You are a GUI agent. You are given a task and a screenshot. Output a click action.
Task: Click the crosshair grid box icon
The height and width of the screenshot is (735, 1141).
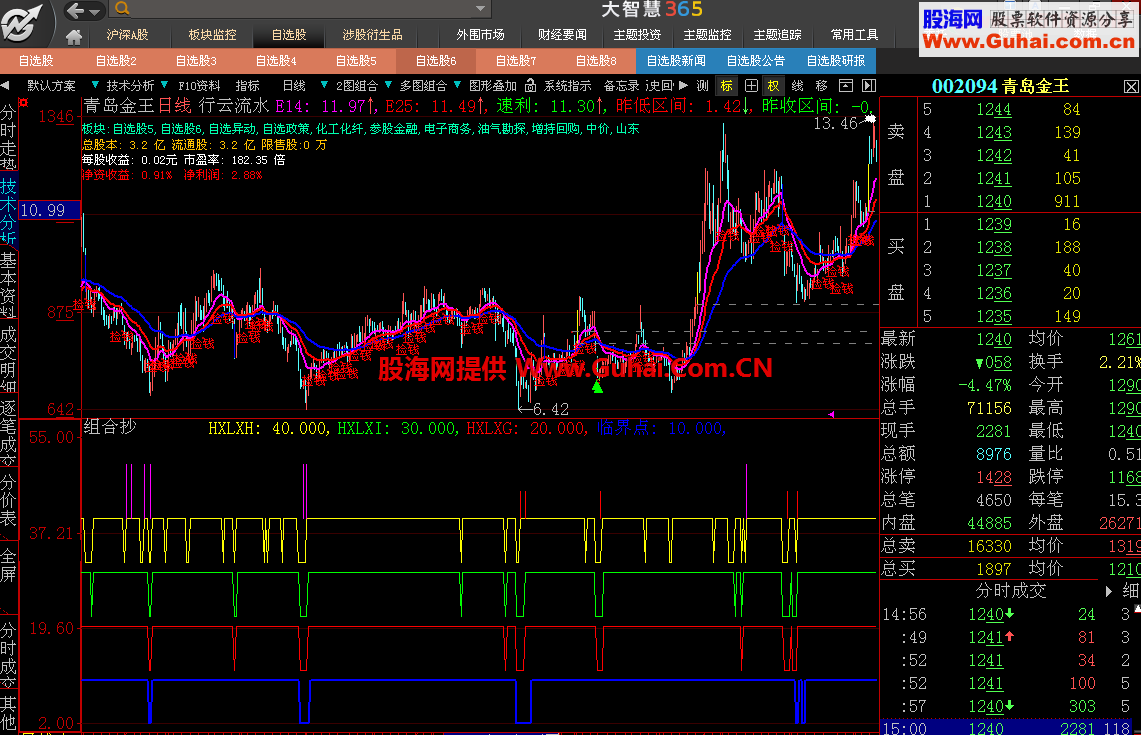[752, 86]
